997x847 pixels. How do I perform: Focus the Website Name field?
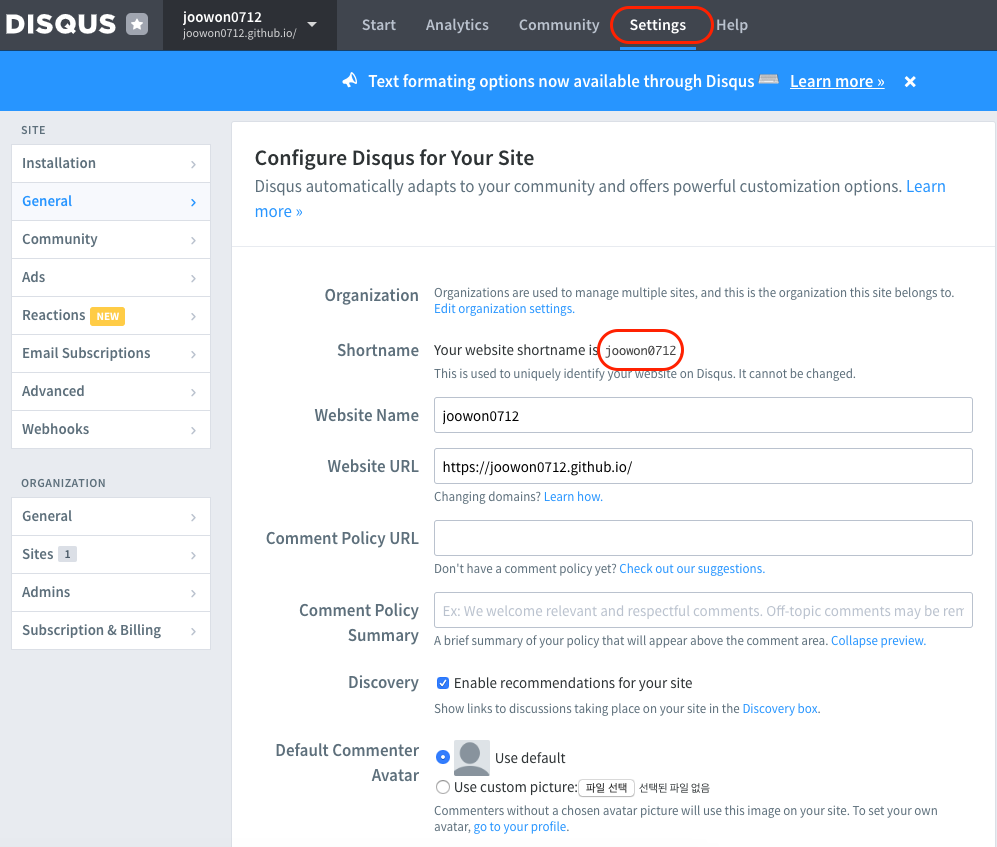[x=703, y=415]
